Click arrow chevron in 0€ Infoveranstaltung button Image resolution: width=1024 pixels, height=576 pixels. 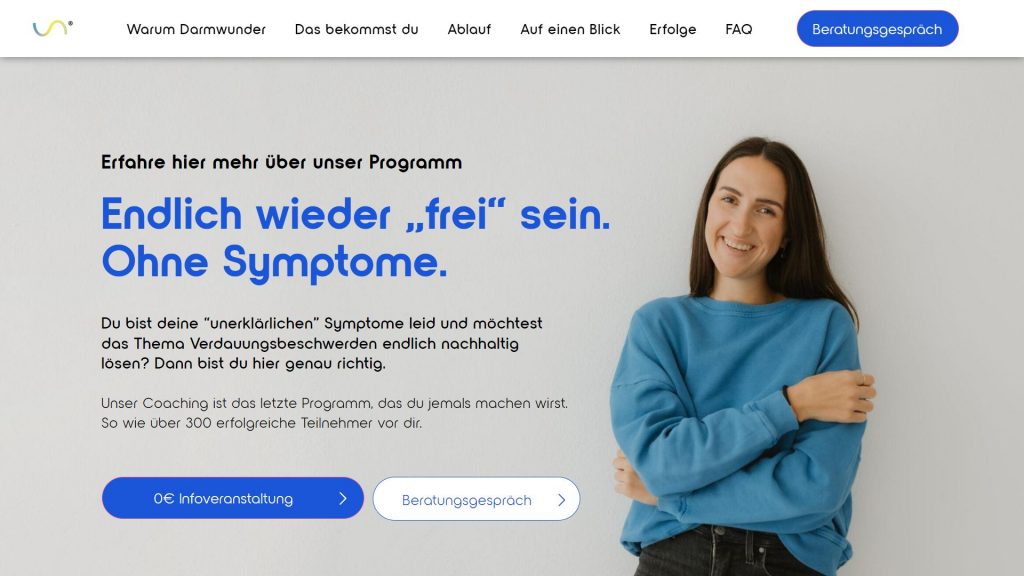pos(343,498)
